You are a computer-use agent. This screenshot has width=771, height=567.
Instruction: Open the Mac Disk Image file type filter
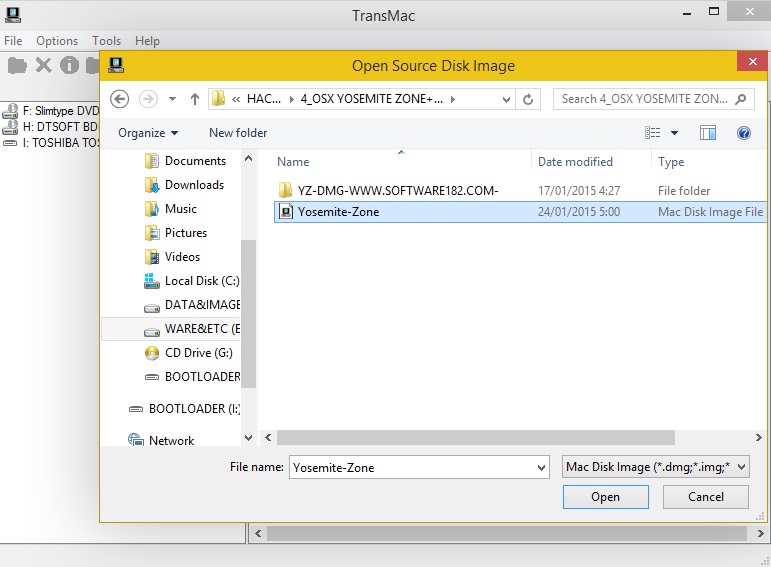tap(655, 467)
